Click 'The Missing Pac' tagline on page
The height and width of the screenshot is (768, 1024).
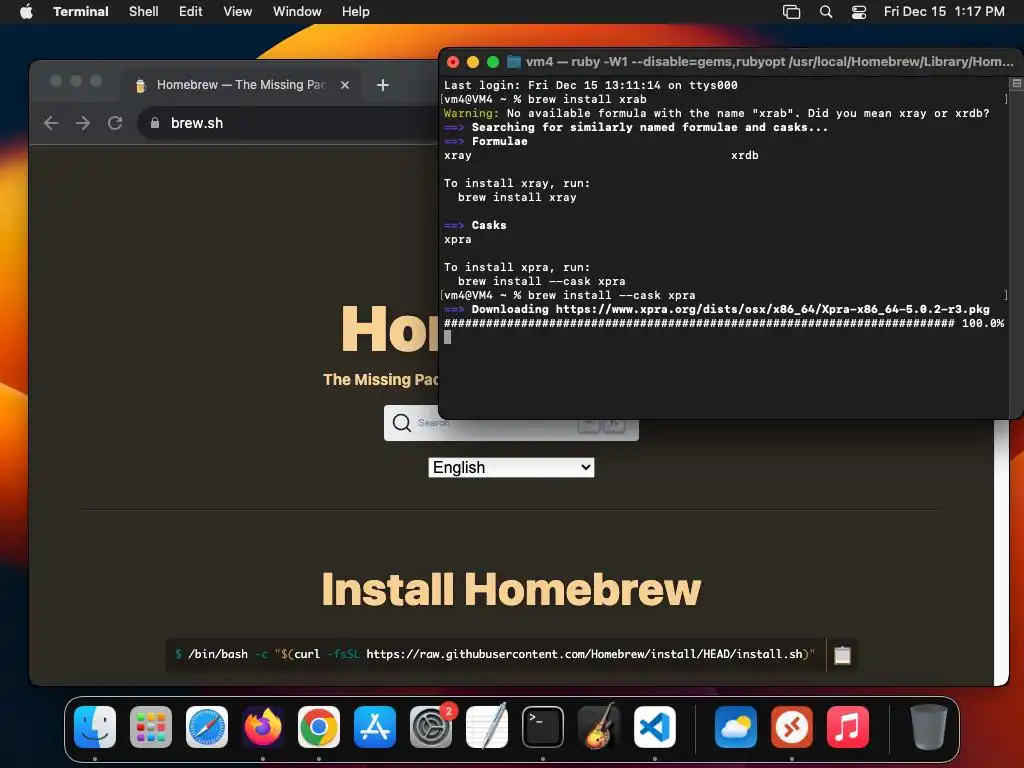pos(381,379)
